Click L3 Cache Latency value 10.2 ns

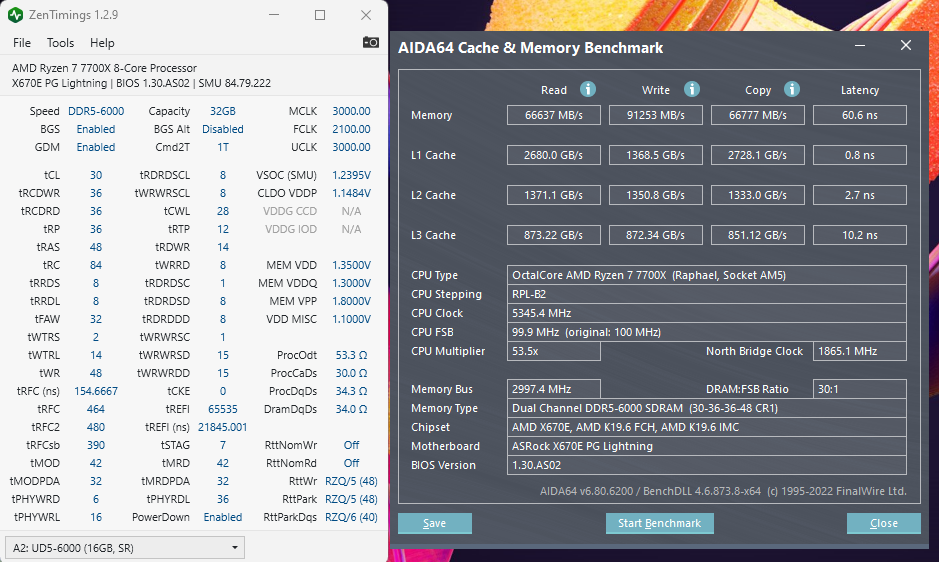point(859,235)
